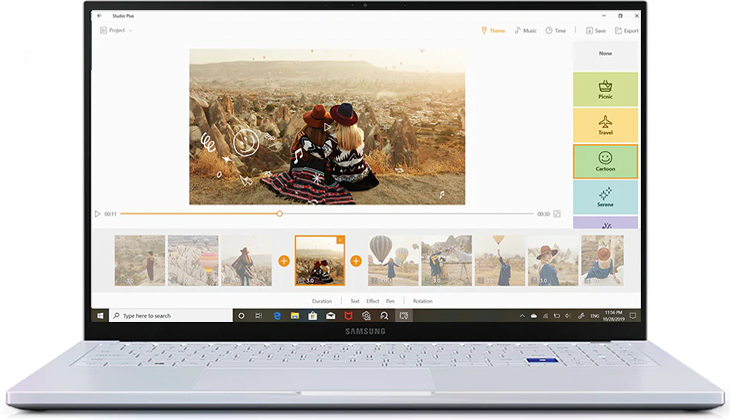This screenshot has width=730, height=420.
Task: Open the ENG language indicator
Action: pos(595,316)
